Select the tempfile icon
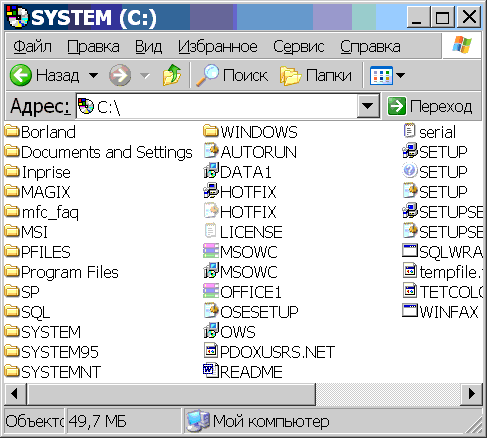Image resolution: width=487 pixels, height=438 pixels. point(410,270)
